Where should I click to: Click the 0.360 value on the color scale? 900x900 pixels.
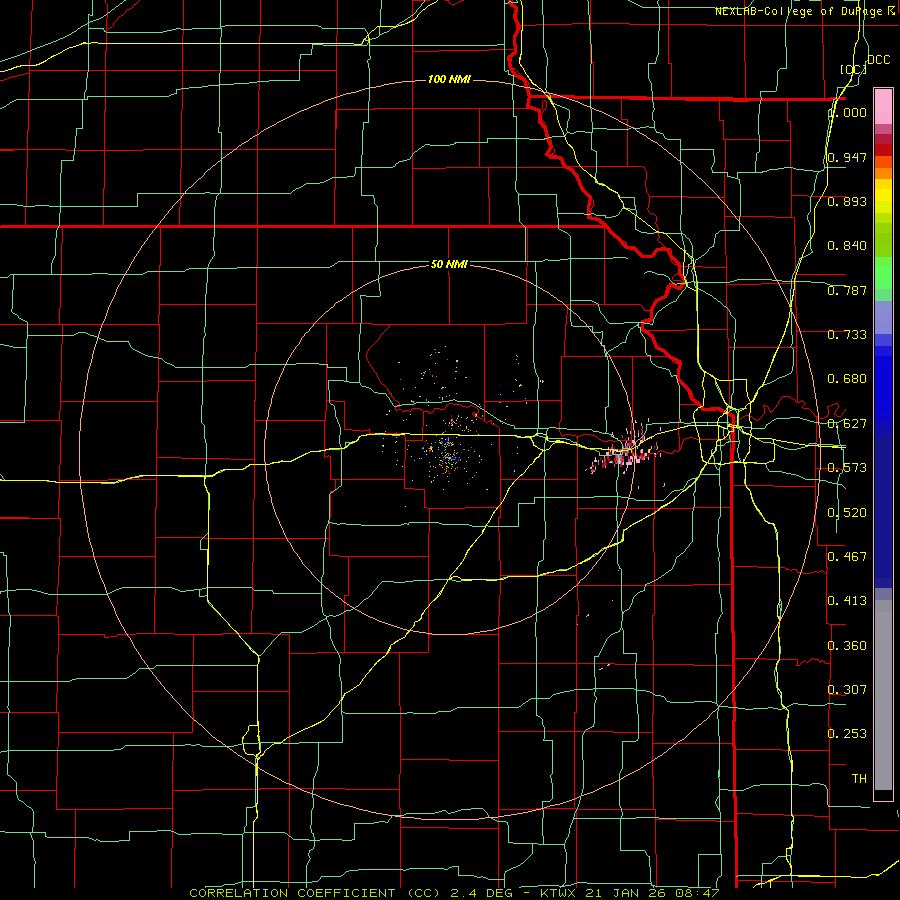[x=847, y=646]
